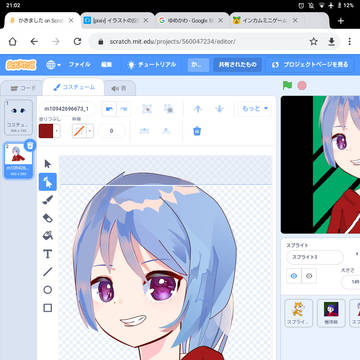Click the project title field in menu bar
This screenshot has height=360, width=360.
(x=198, y=65)
